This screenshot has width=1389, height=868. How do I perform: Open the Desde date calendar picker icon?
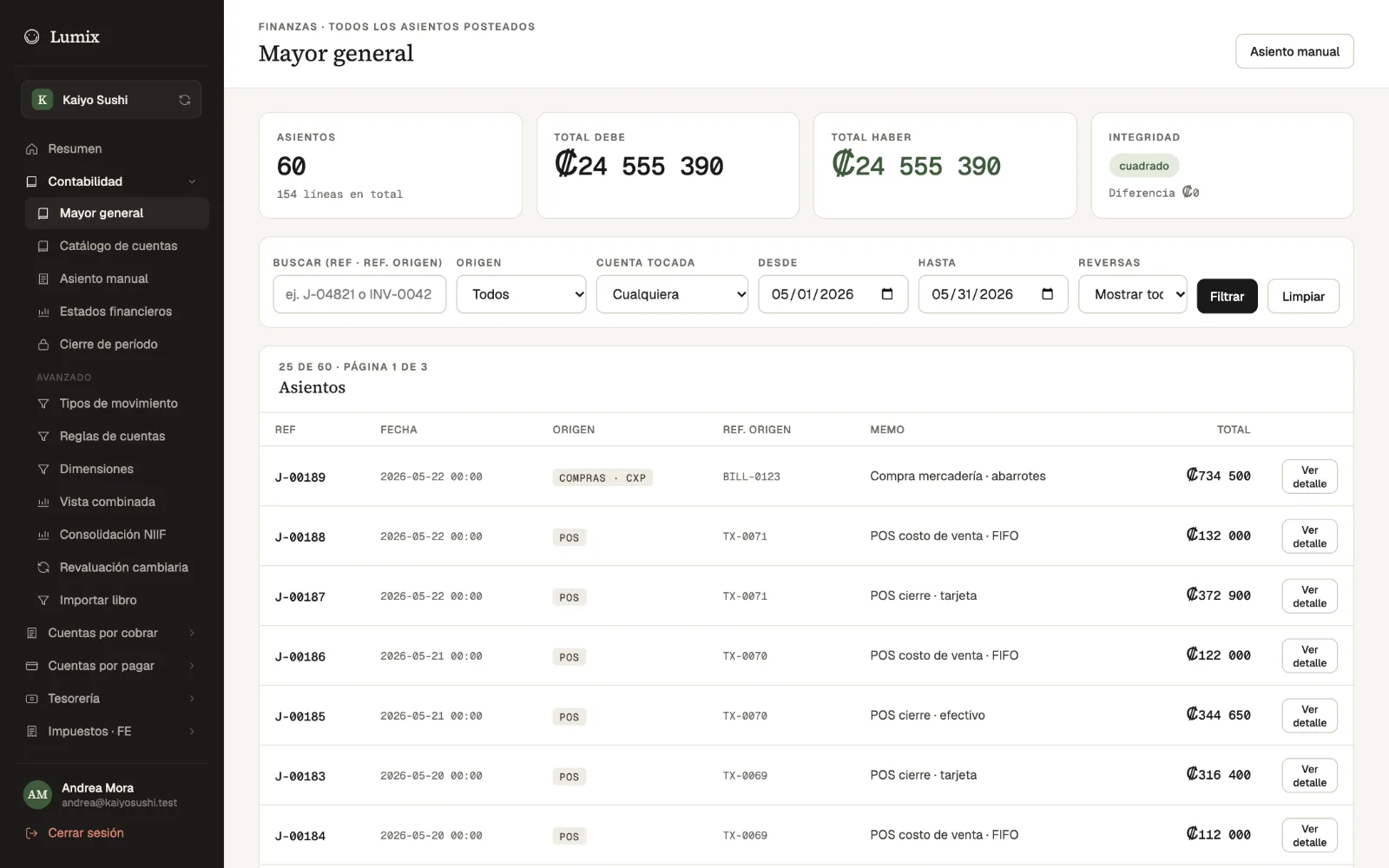pos(887,294)
